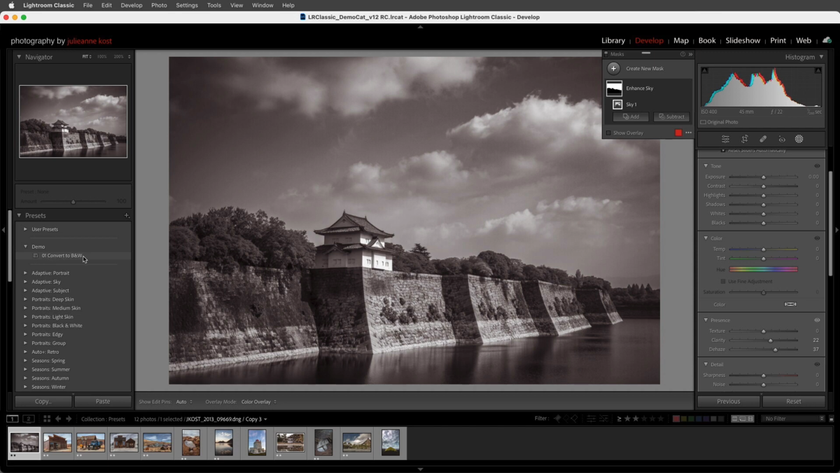This screenshot has height=473, width=840.
Task: Toggle the Original Photo checkbox
Action: pos(703,122)
